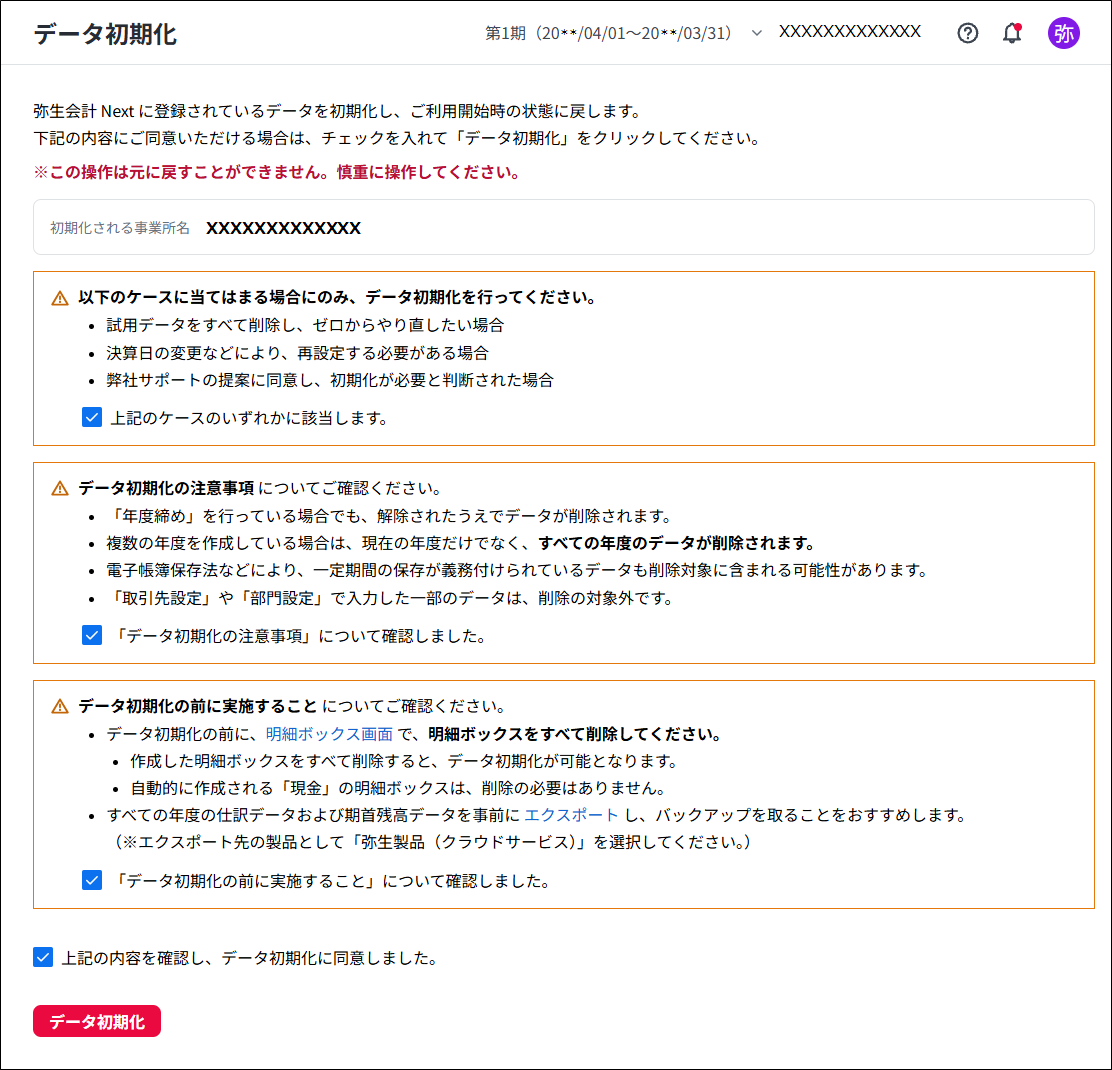Toggle 「データ初期化の注意事項」について確認しました checkbox
Screen dimensions: 1112x1070
(91, 635)
